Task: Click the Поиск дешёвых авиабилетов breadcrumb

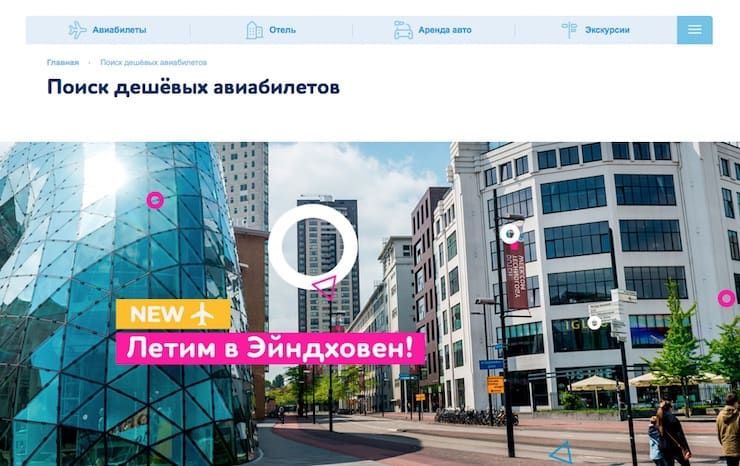Action: coord(153,62)
